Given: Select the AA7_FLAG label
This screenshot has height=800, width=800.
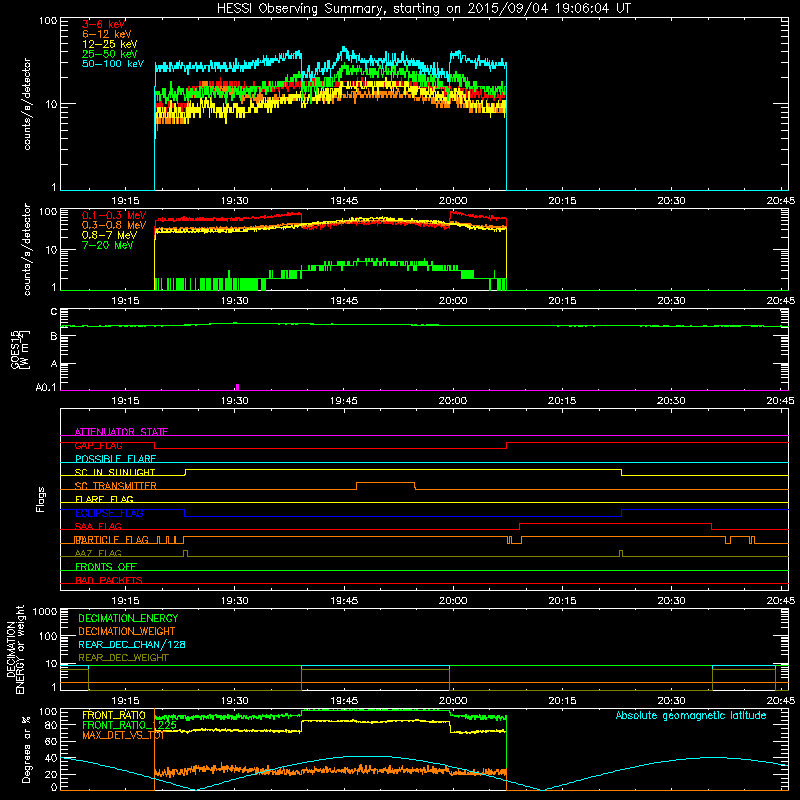Looking at the screenshot, I should (98, 553).
